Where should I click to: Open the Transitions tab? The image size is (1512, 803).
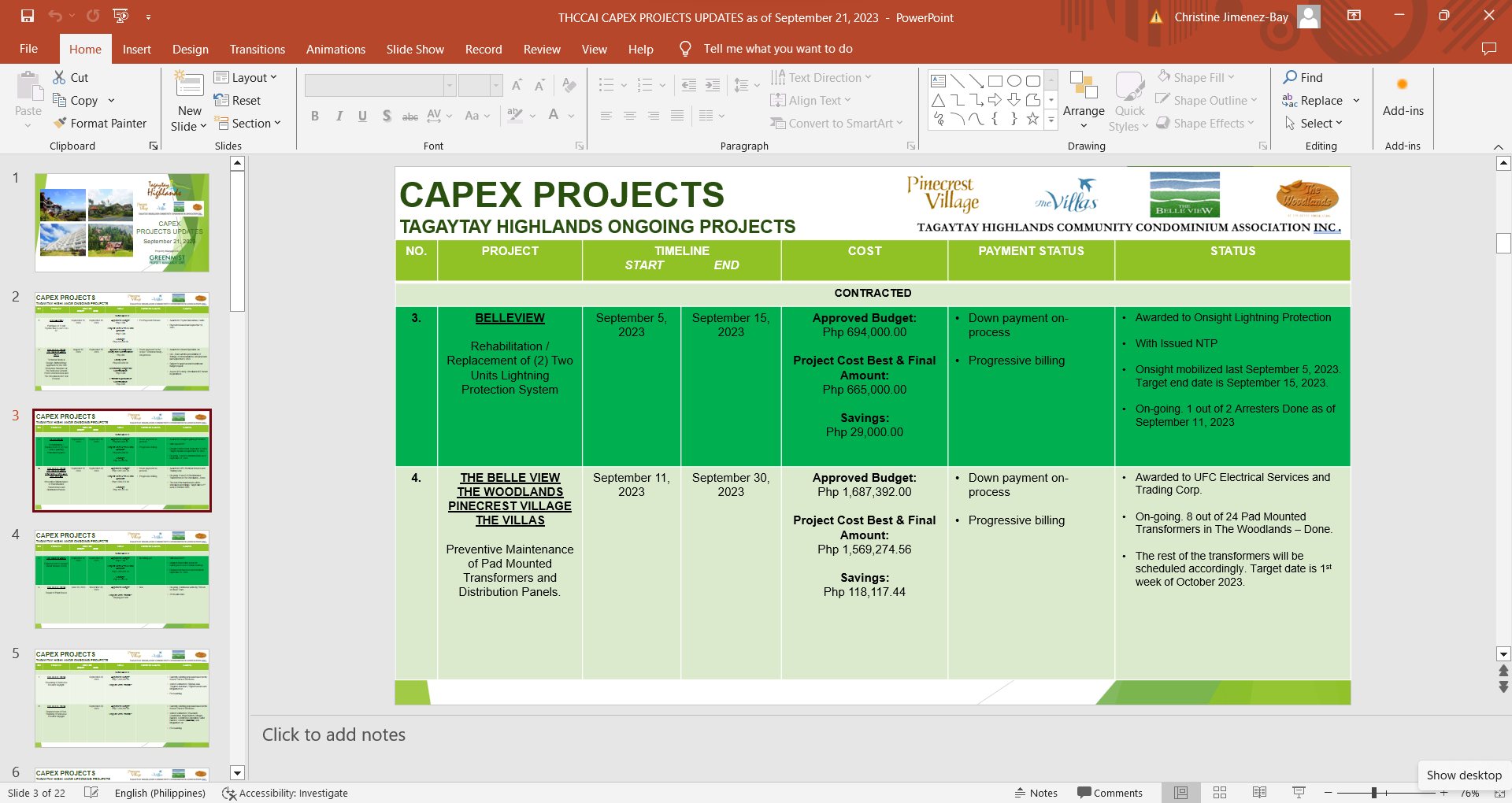(x=258, y=49)
